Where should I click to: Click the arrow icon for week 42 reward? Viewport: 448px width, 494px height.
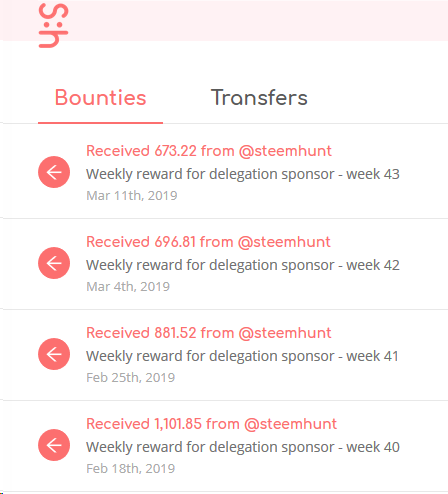click(x=54, y=263)
